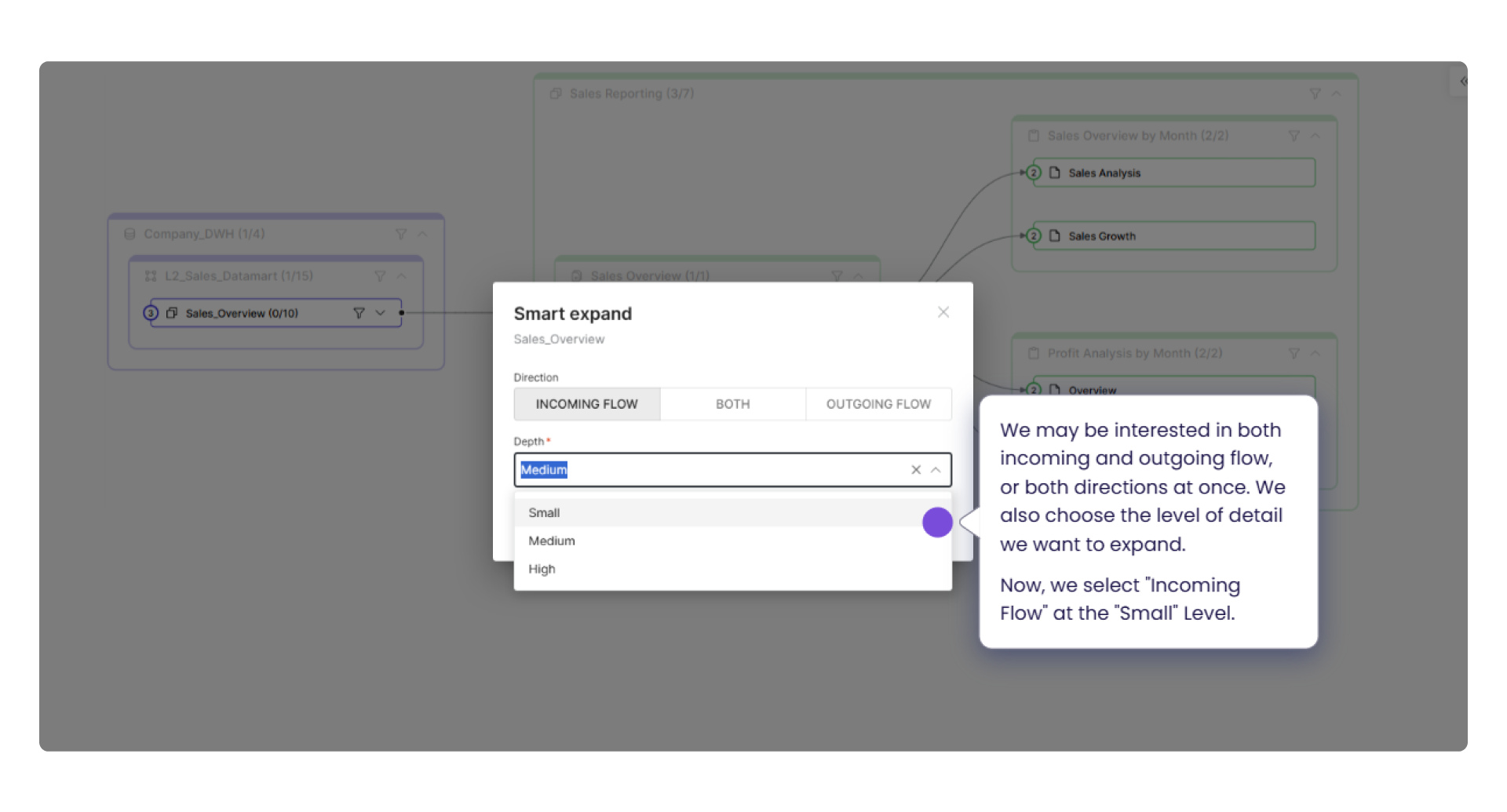This screenshot has height=812, width=1507.
Task: Collapse the Company_DWH group via its chevron
Action: (423, 234)
